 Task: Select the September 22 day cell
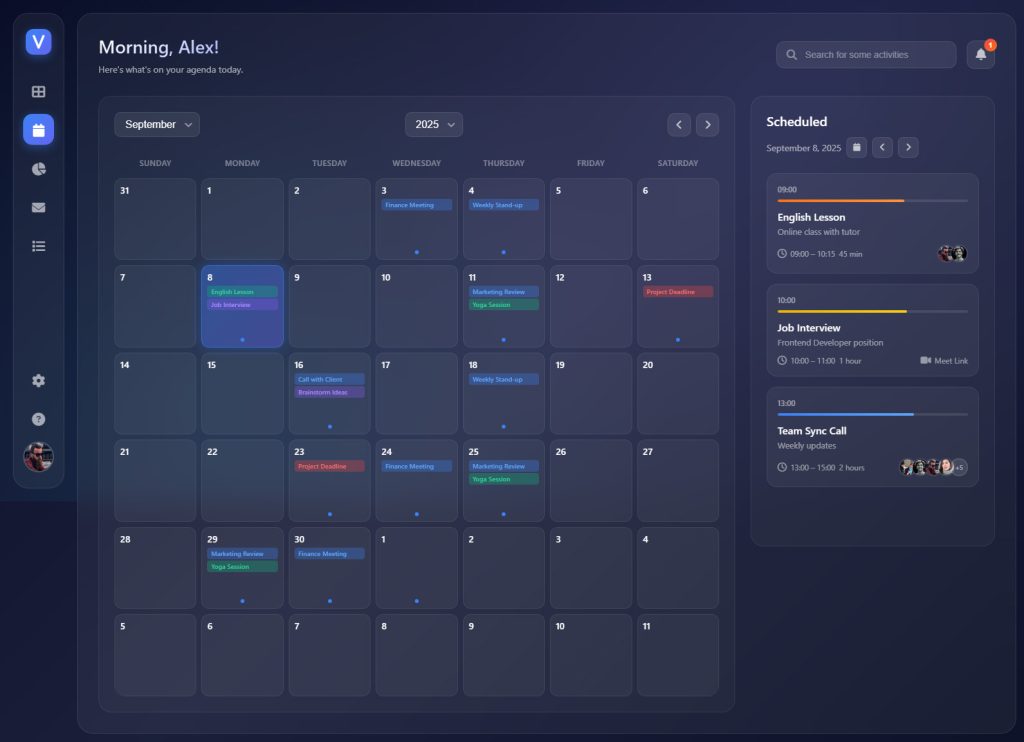tap(242, 481)
